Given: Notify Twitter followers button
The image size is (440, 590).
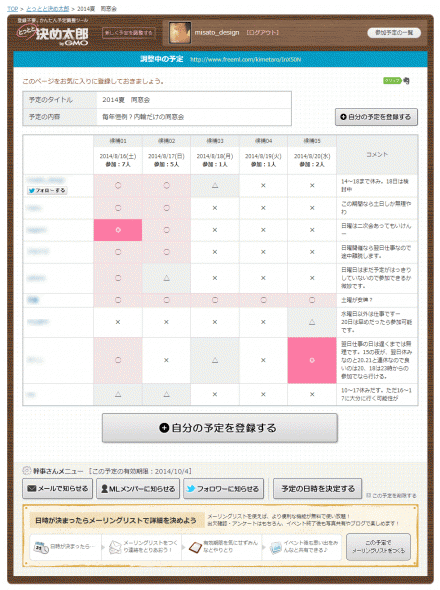Looking at the screenshot, I should [x=223, y=488].
